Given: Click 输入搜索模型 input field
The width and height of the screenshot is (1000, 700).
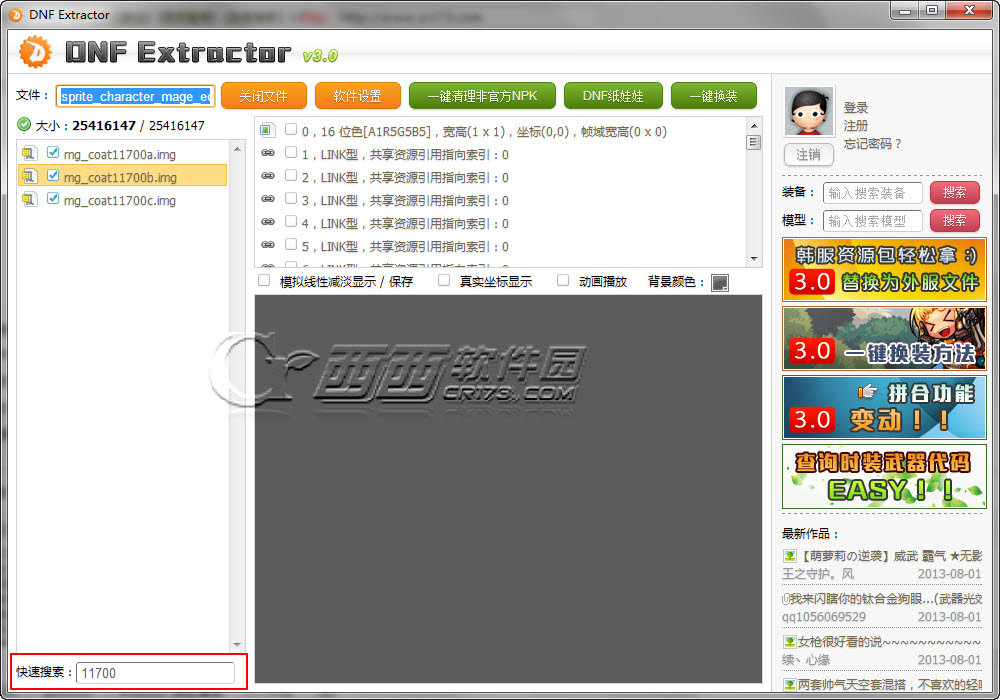Looking at the screenshot, I should [x=873, y=221].
